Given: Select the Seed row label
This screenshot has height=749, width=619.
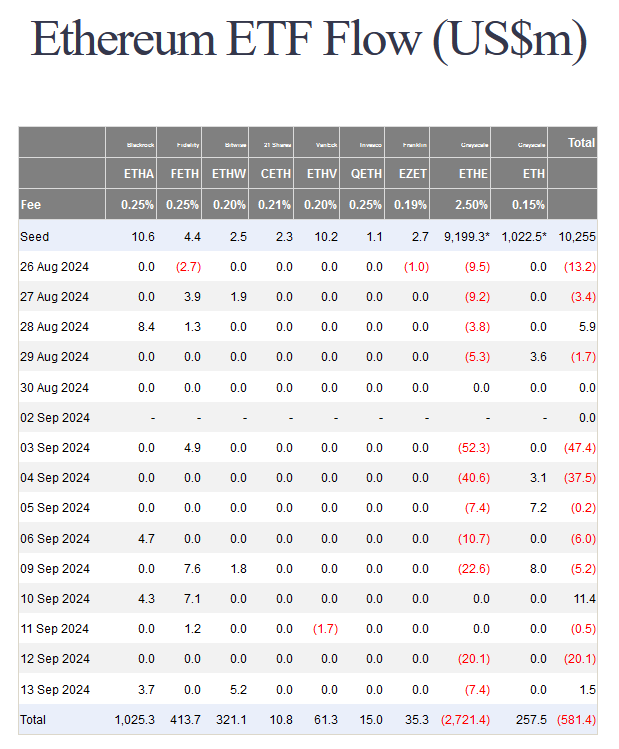Looking at the screenshot, I should pyautogui.click(x=34, y=237).
